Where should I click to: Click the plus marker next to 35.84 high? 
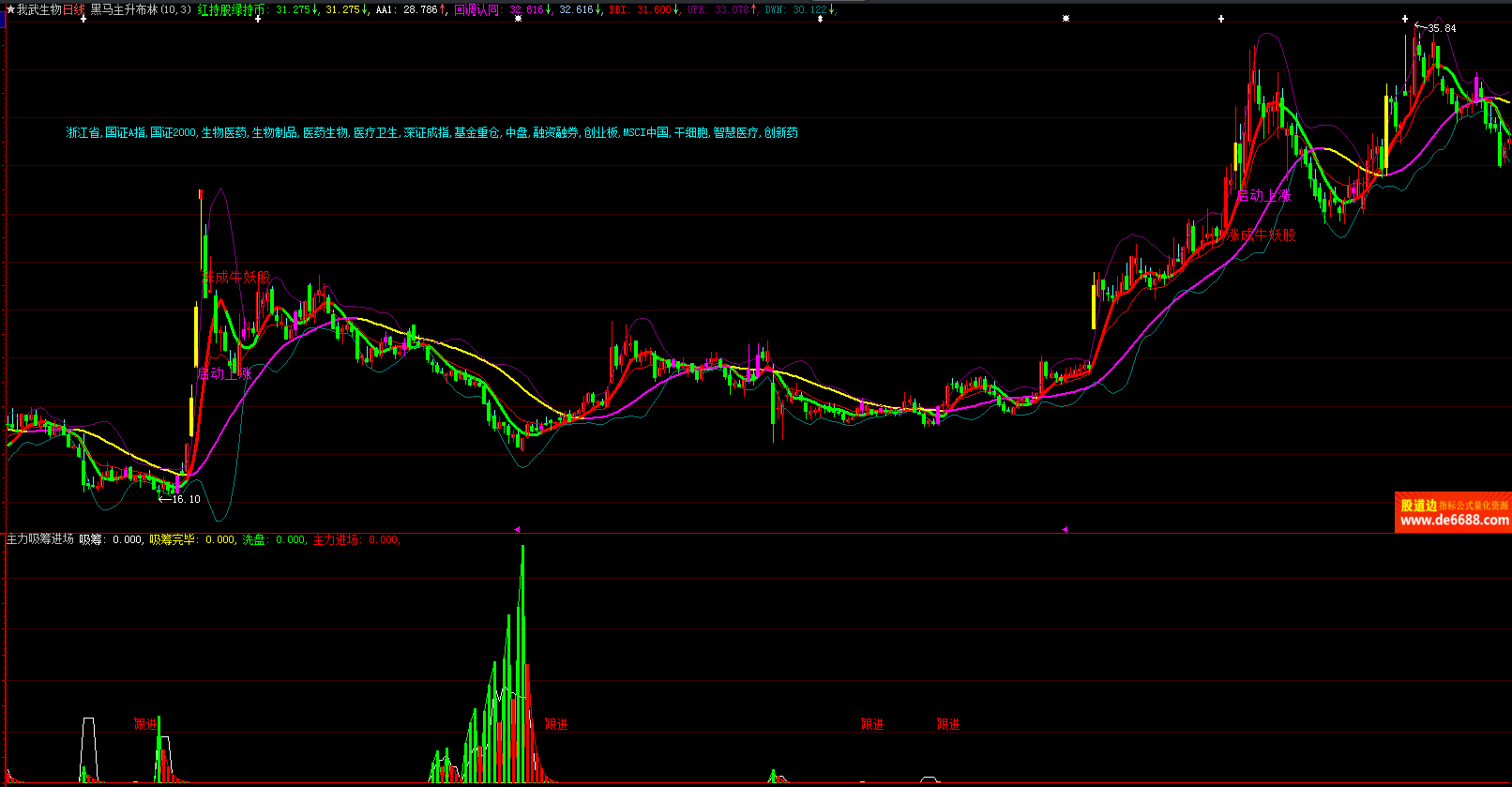click(x=1405, y=19)
